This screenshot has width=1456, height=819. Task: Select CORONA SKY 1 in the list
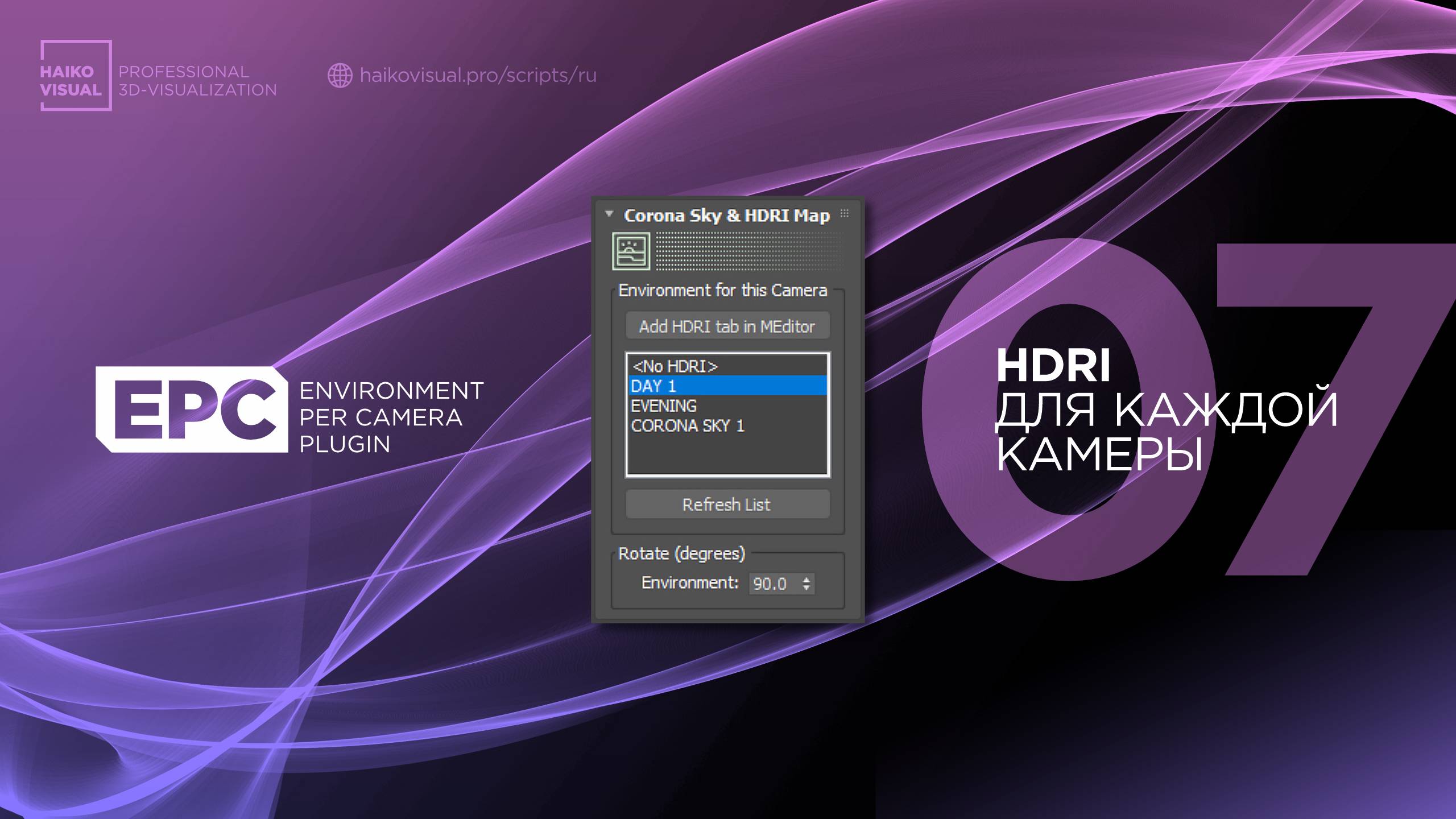727,425
